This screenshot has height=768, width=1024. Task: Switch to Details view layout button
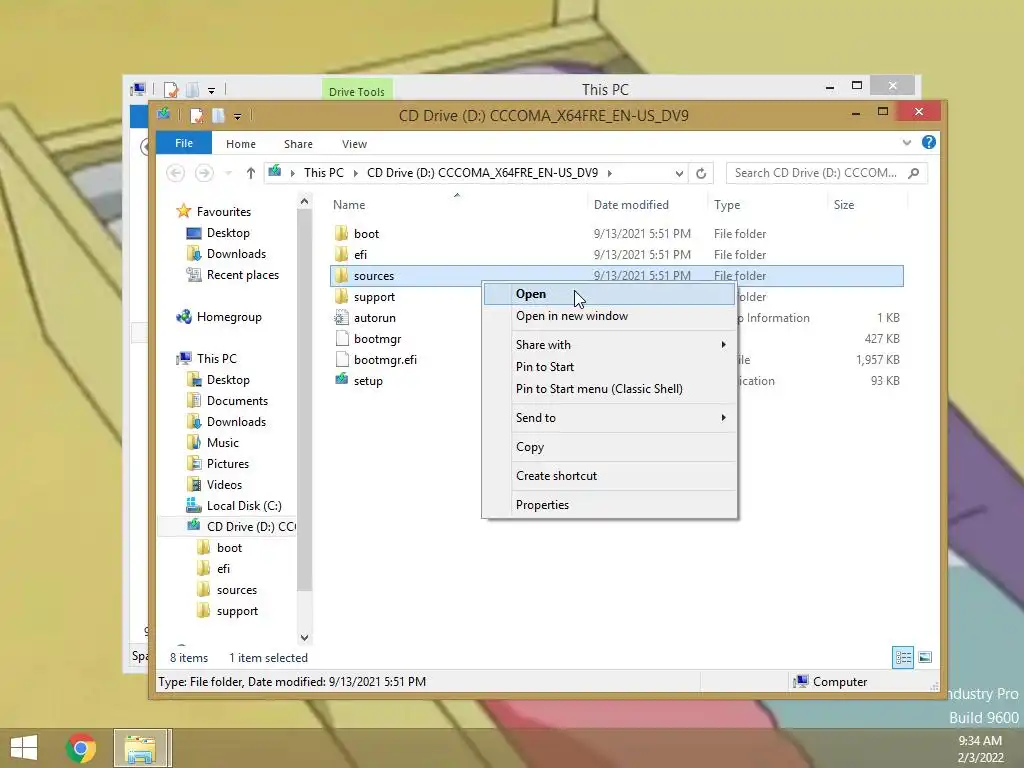[903, 658]
